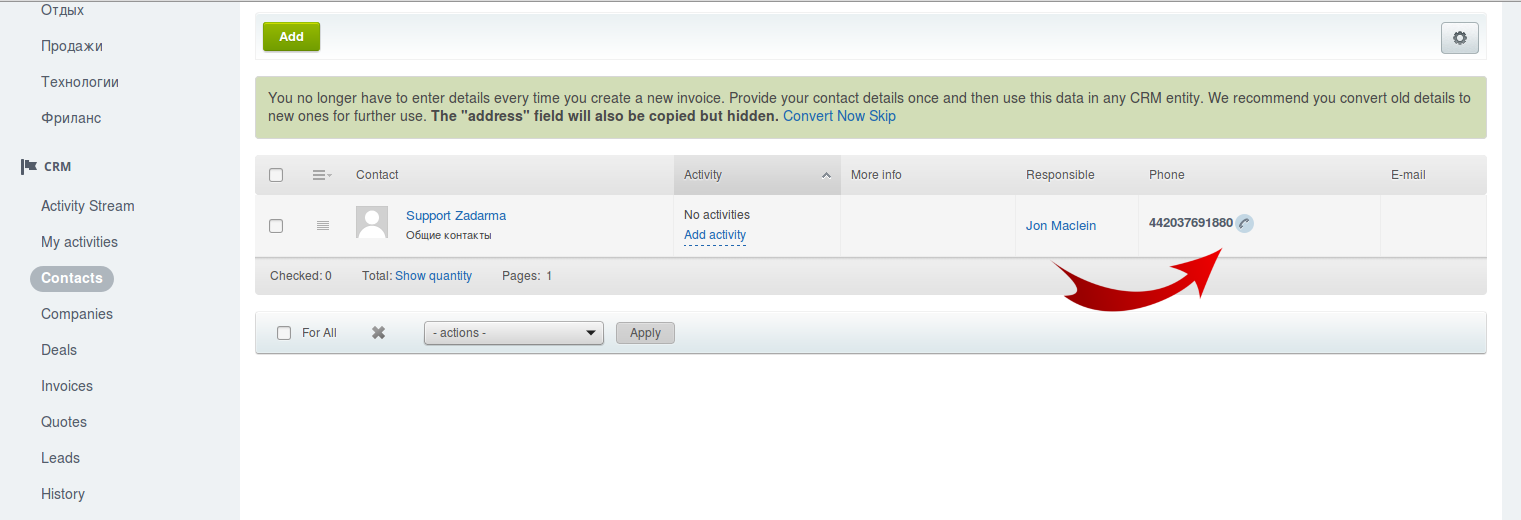Click the phone call icon next to 442037691880
1521x520 pixels.
1244,223
